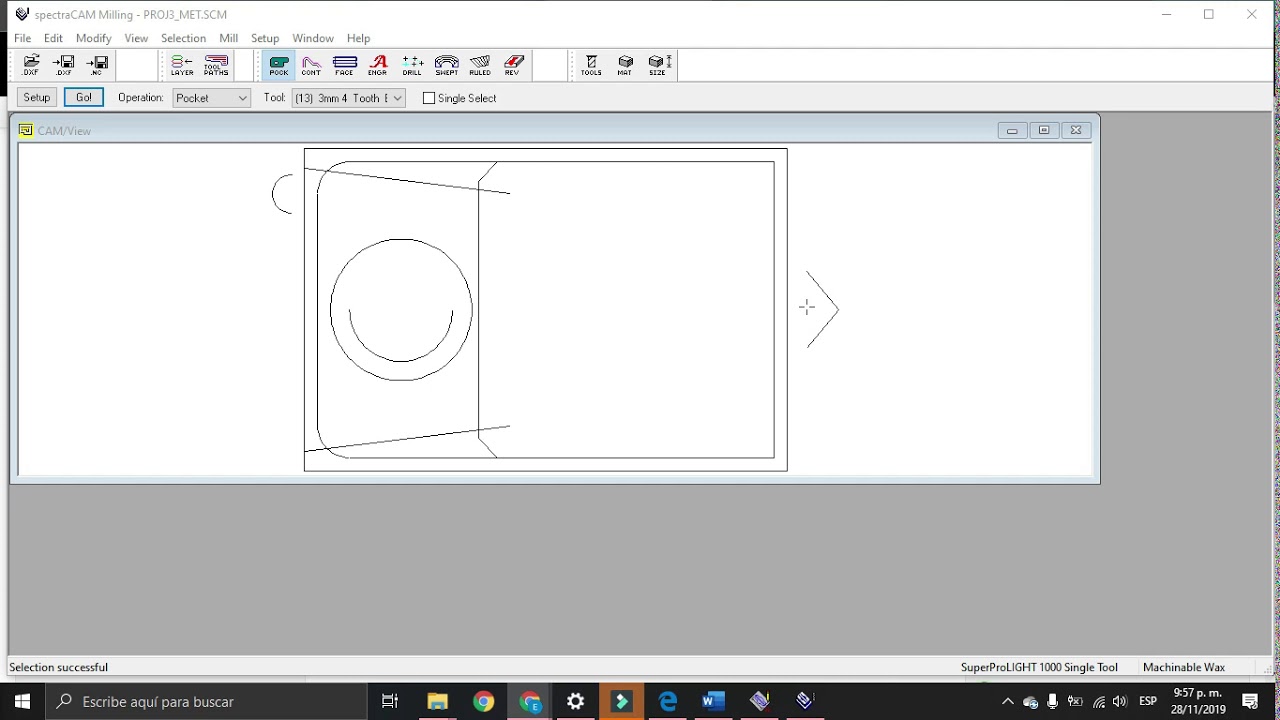Screen dimensions: 1280x720
Task: Open Task View on the taskbar
Action: (390, 702)
